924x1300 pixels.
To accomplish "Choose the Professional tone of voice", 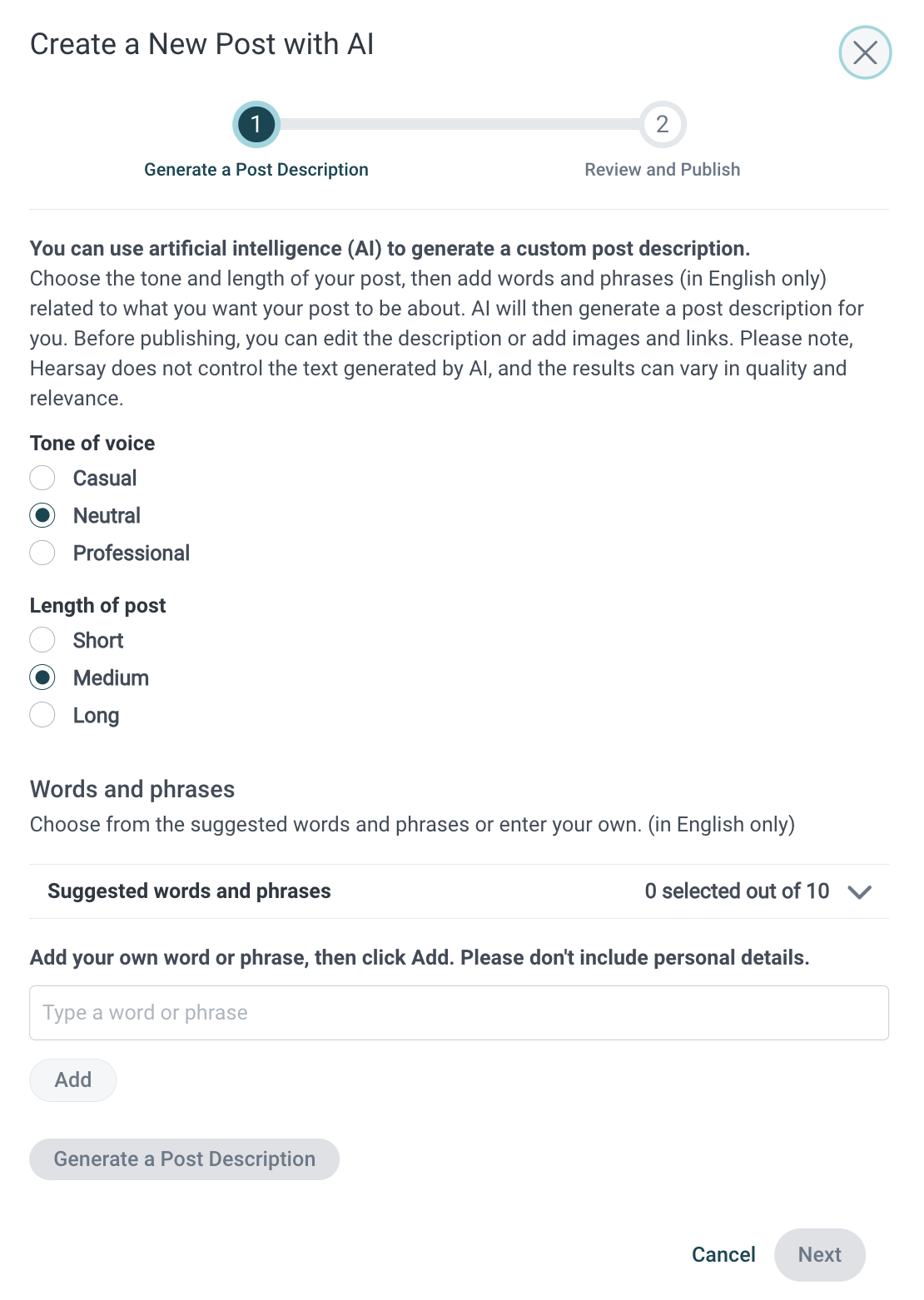I will (42, 553).
